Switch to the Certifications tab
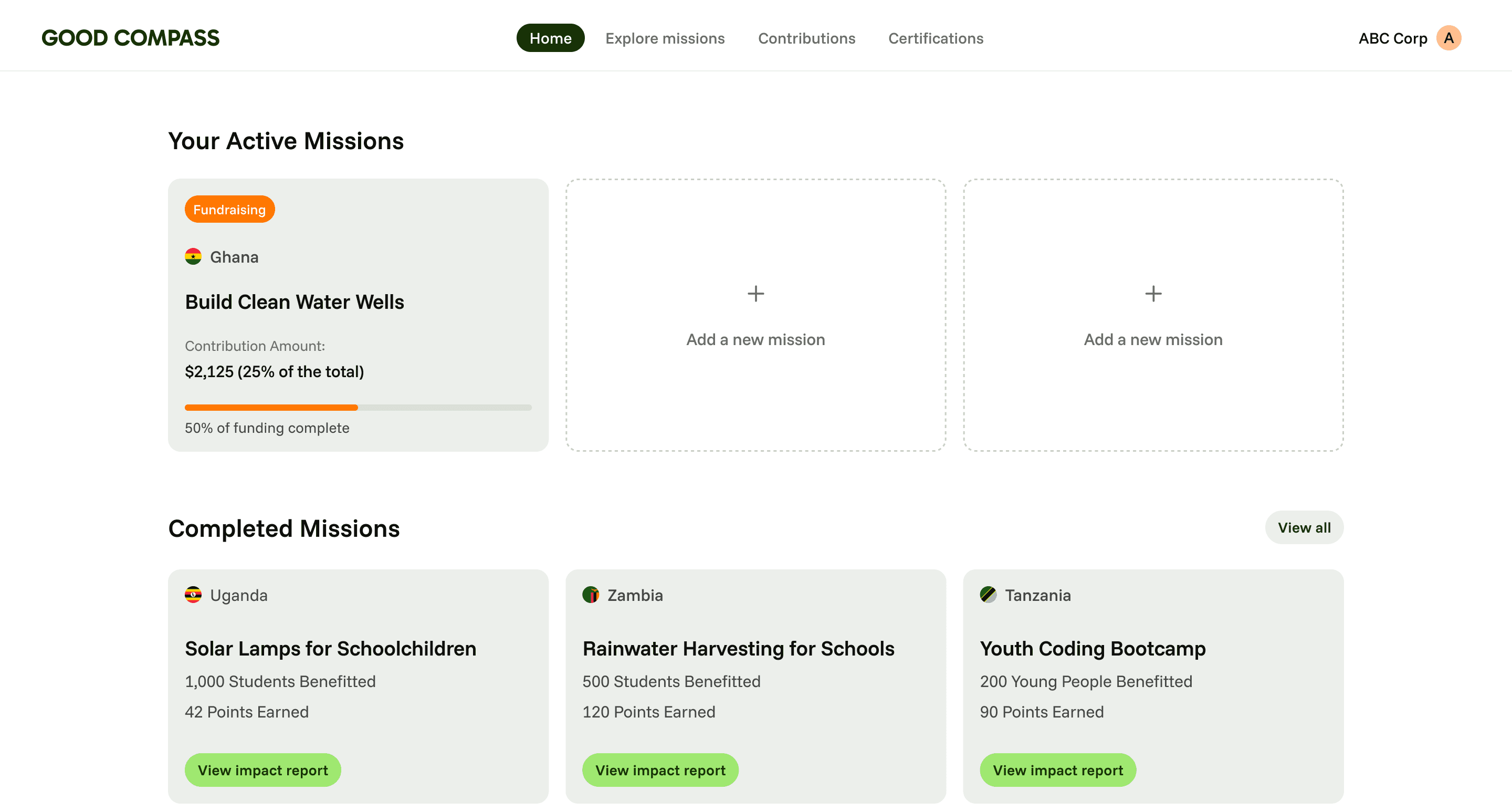The image size is (1512, 811). (936, 38)
